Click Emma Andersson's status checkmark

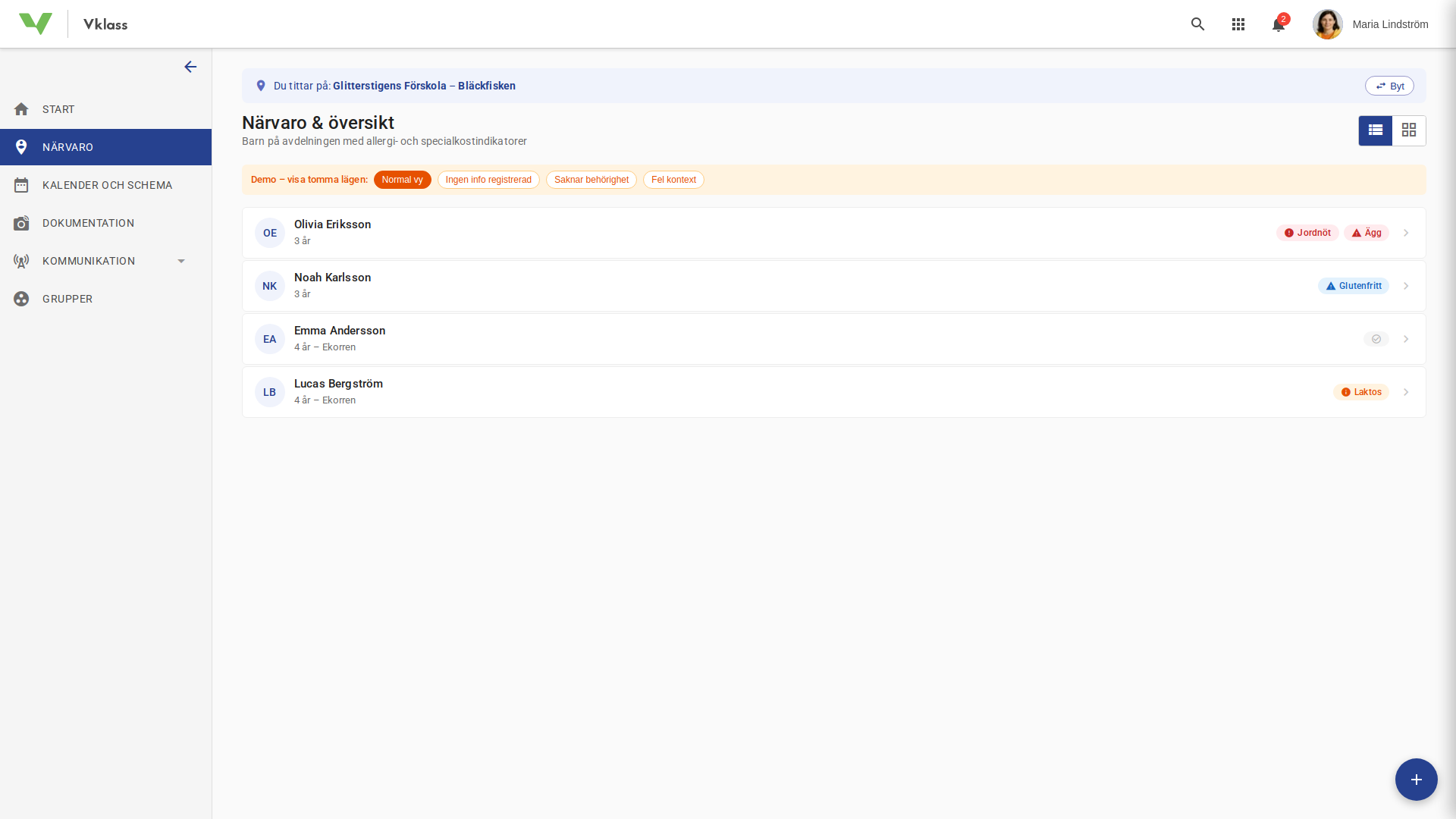click(1376, 339)
